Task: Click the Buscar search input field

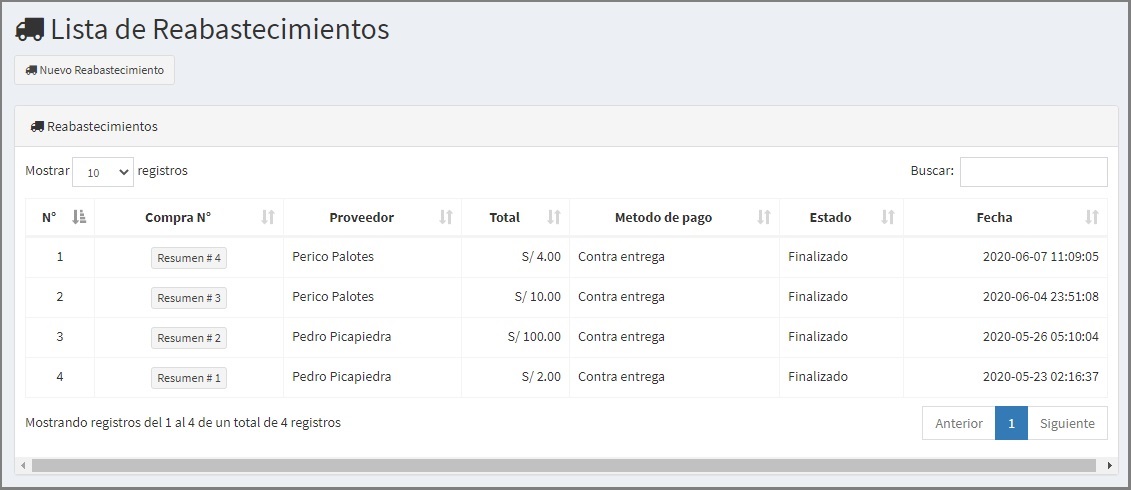Action: tap(1034, 172)
